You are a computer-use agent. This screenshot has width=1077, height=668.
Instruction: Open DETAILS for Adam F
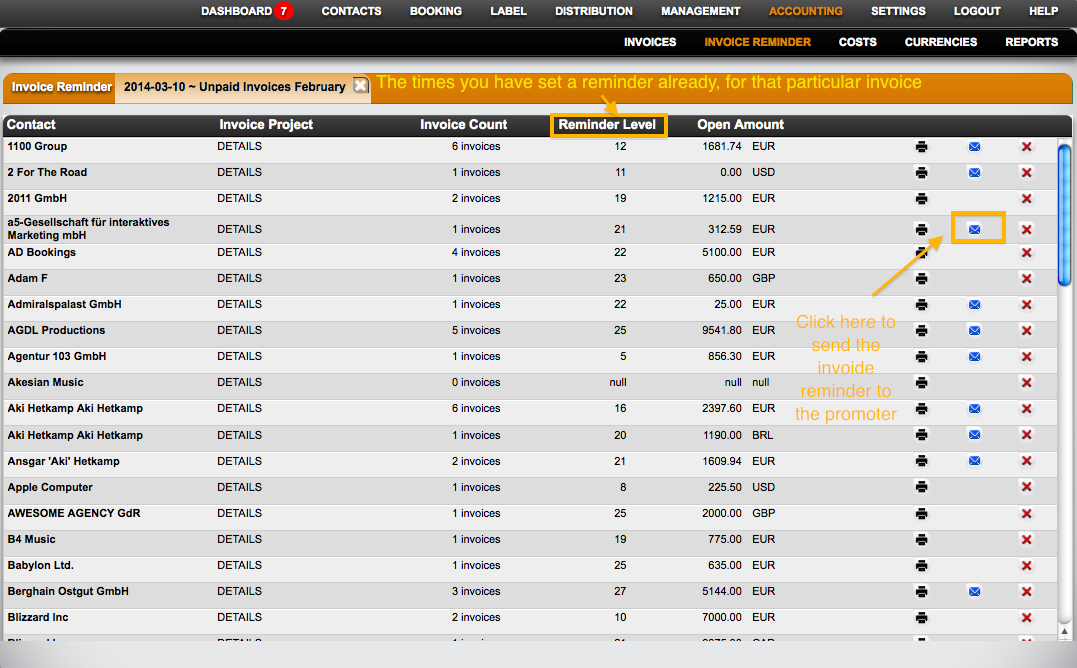239,278
